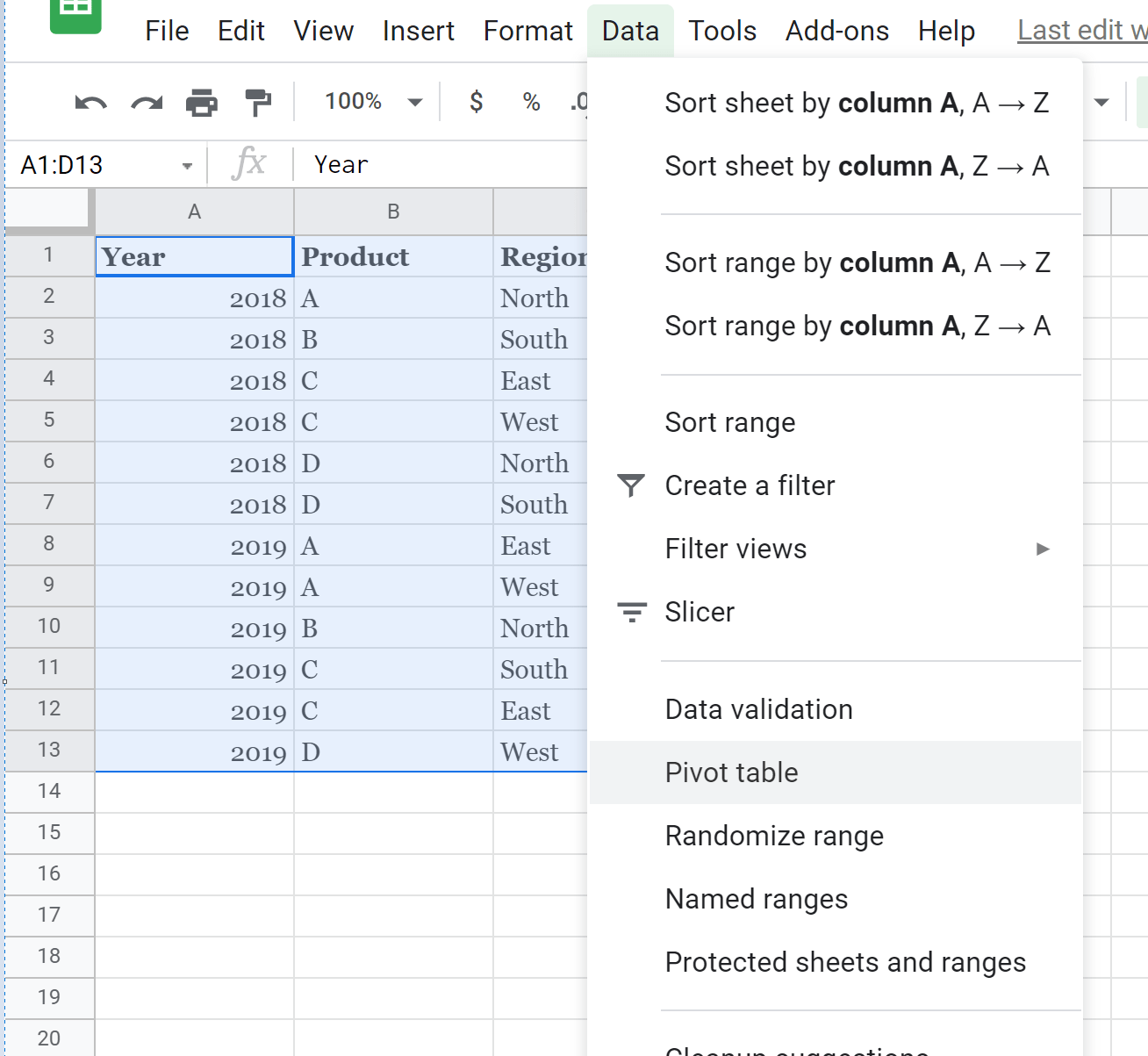Viewport: 1148px width, 1056px height.
Task: Decrease decimal places icon
Action: point(579,102)
